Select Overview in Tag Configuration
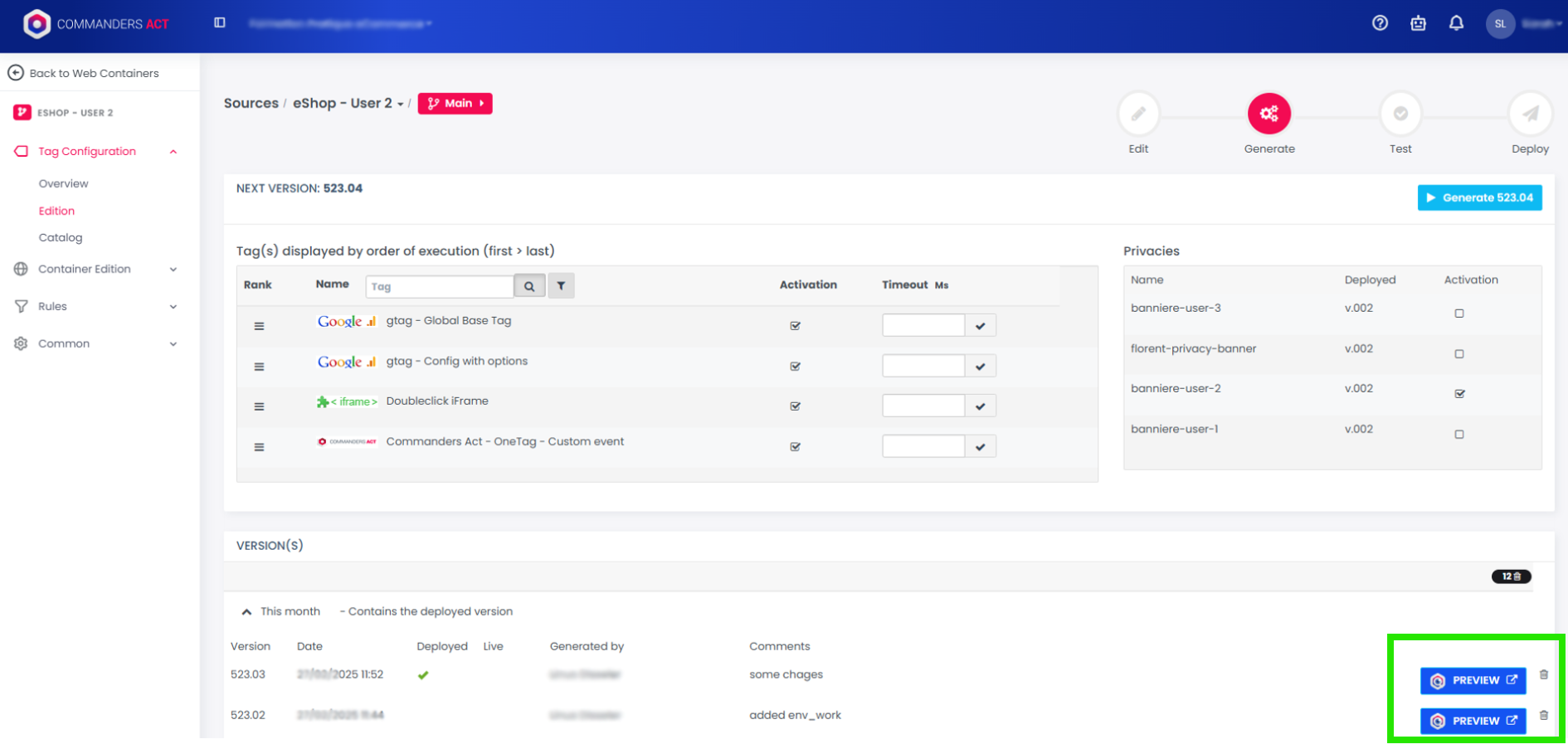1568x744 pixels. [63, 184]
